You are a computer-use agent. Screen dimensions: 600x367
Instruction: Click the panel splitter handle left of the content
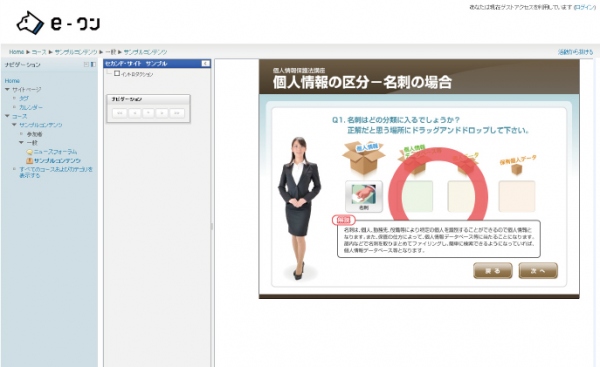click(x=212, y=227)
